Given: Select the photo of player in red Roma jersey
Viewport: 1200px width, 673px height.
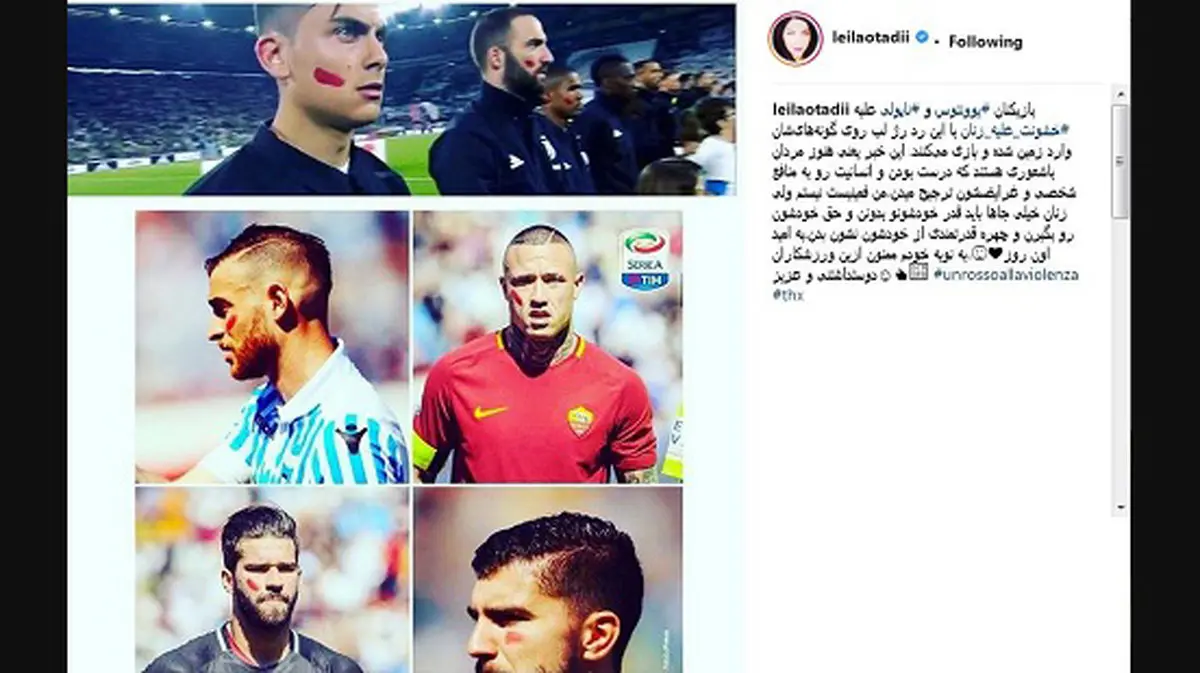Looking at the screenshot, I should coord(548,347).
